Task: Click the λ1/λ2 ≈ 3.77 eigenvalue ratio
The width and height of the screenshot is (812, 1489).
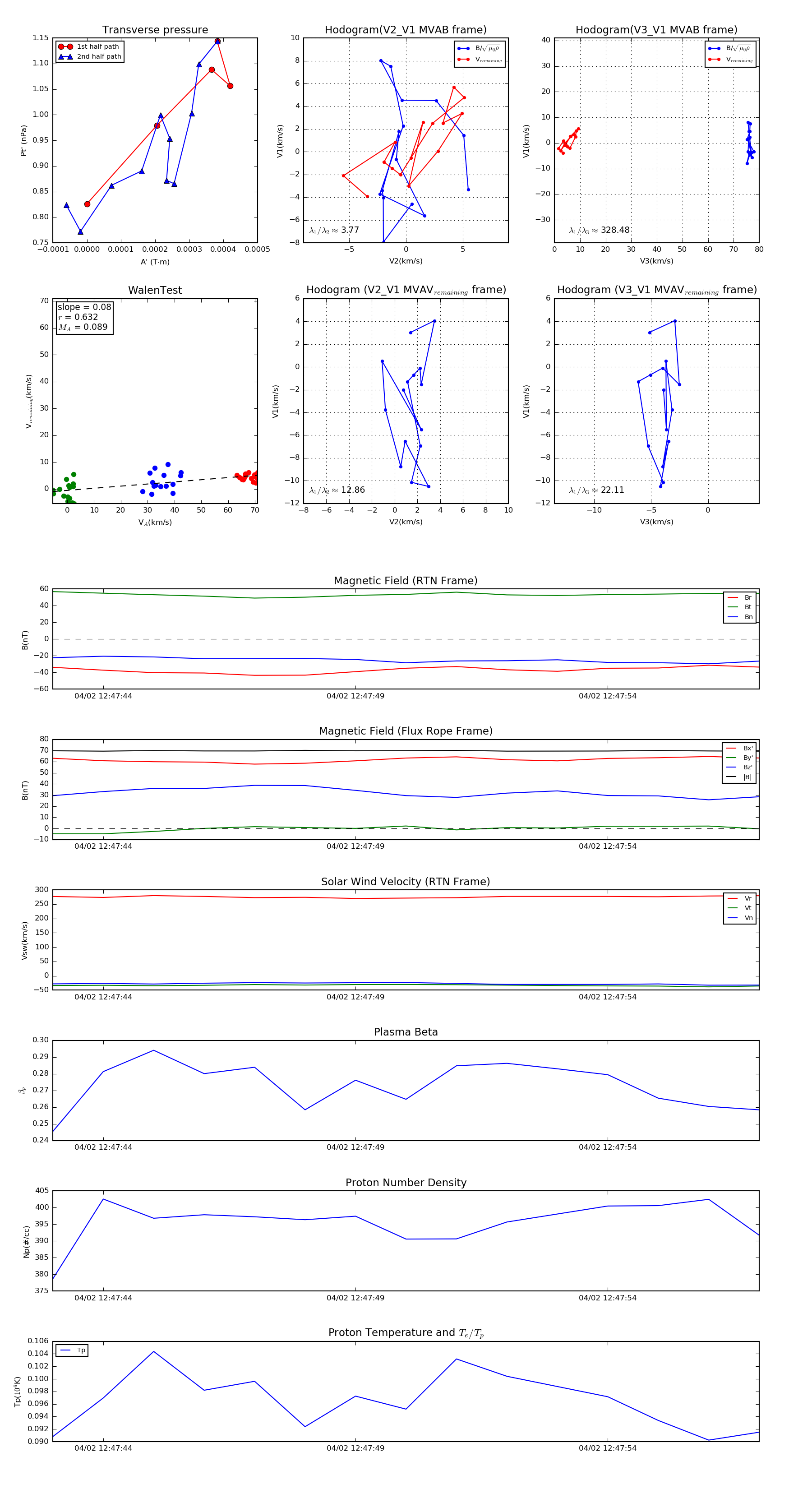Action: [x=334, y=230]
